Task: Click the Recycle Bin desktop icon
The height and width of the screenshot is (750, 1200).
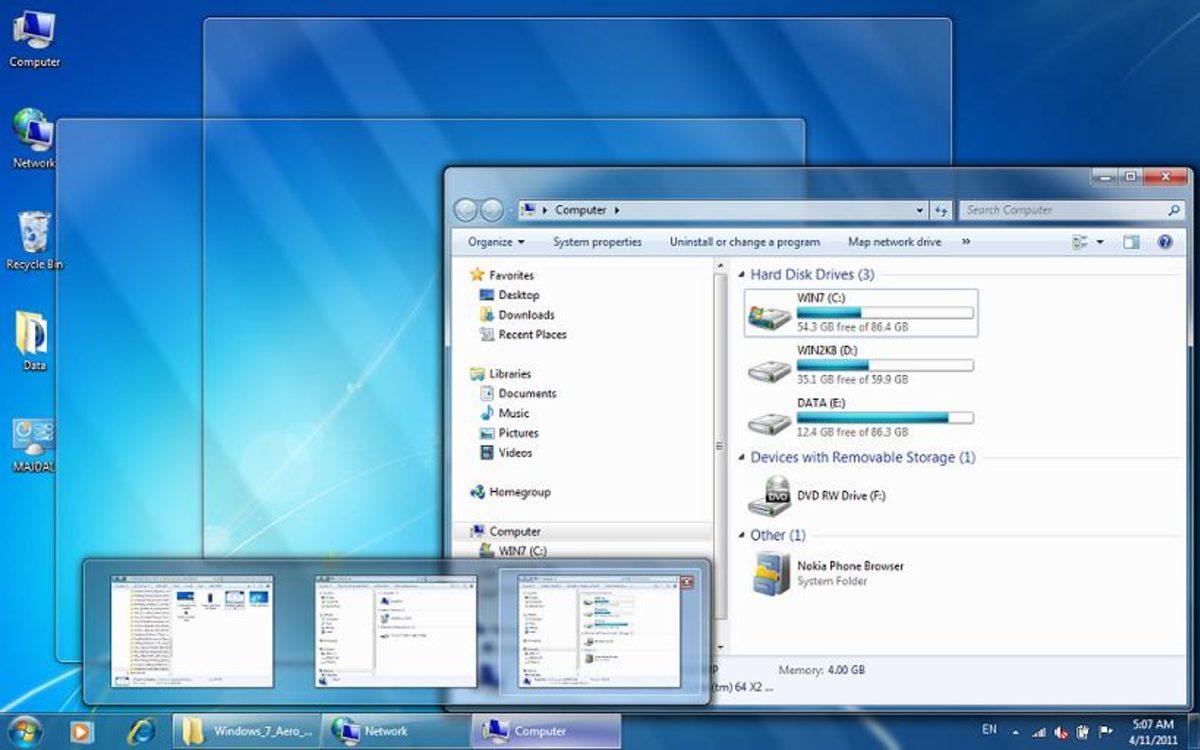Action: 34,241
